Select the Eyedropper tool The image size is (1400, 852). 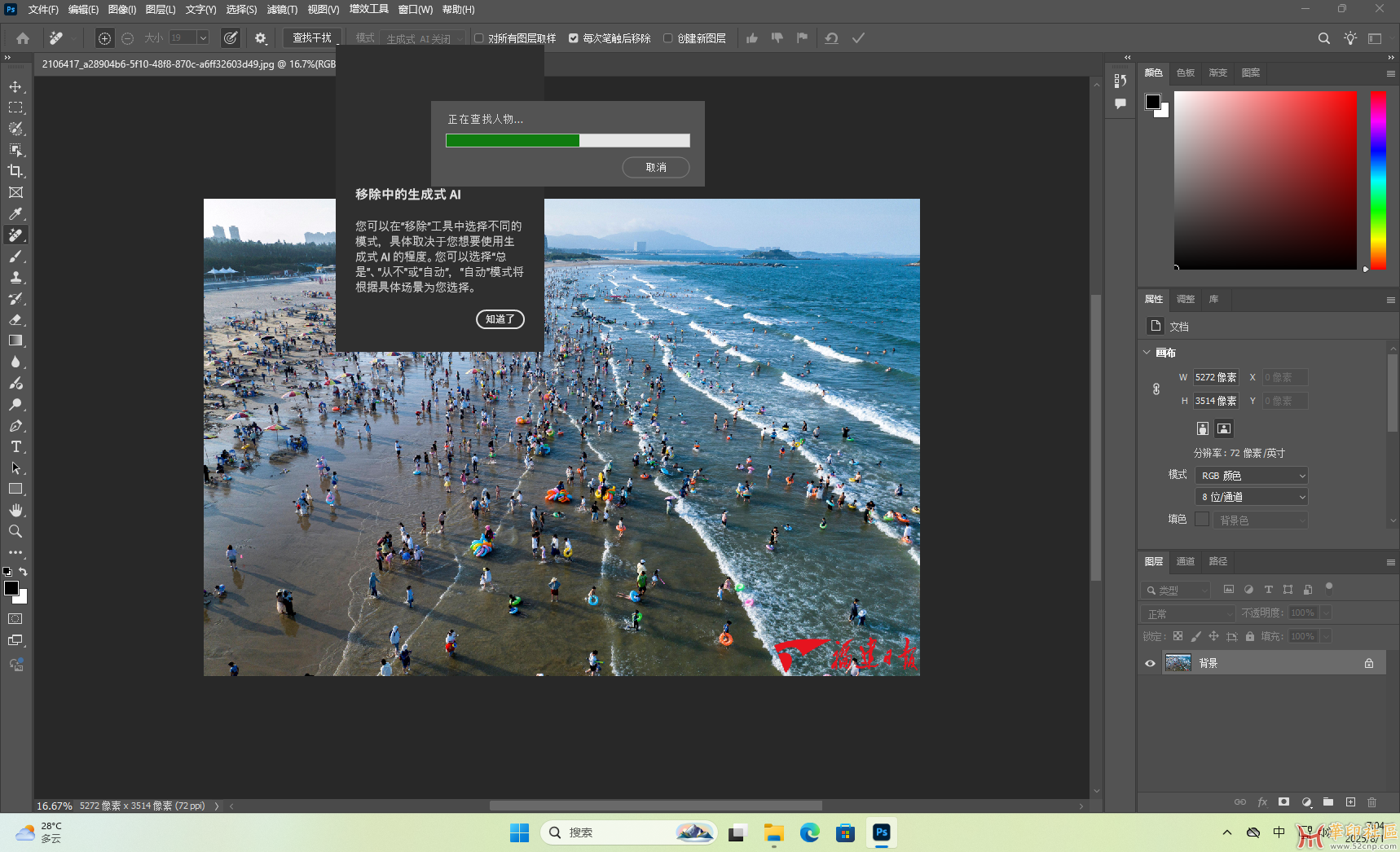(x=15, y=213)
